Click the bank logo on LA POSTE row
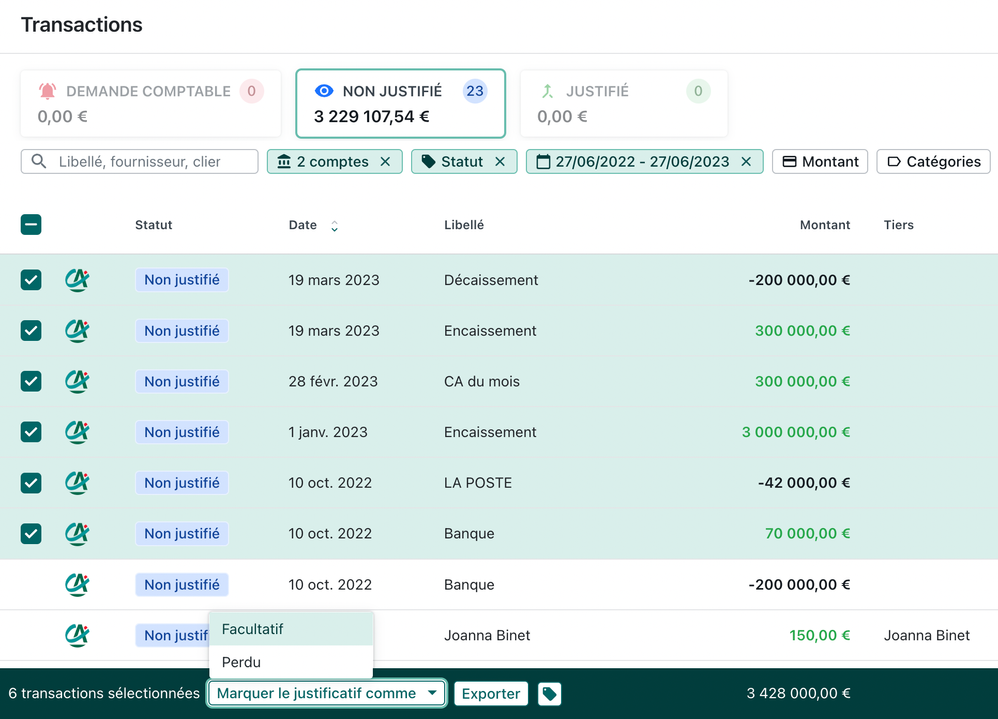Image resolution: width=998 pixels, height=719 pixels. click(x=77, y=483)
